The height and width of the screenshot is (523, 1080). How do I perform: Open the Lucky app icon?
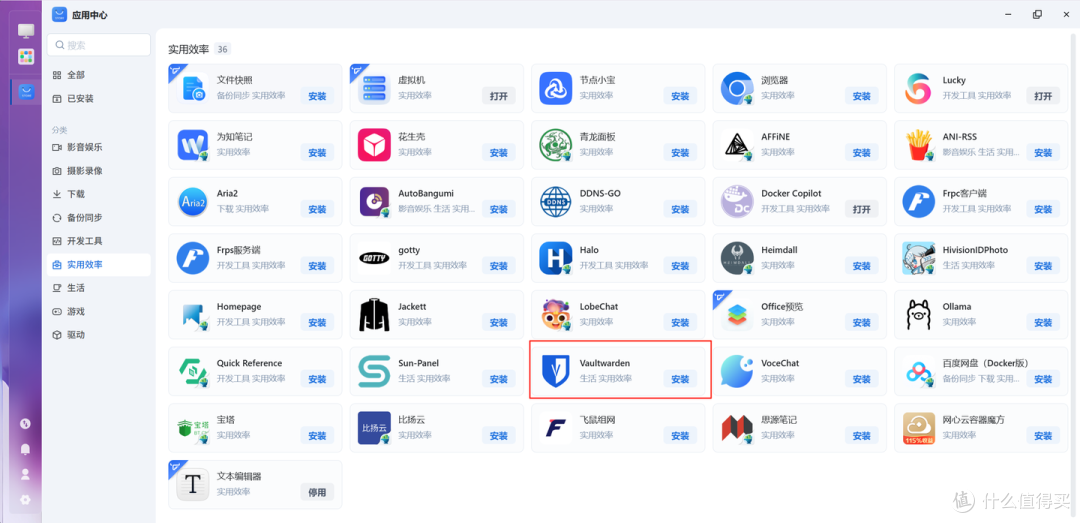tap(919, 88)
